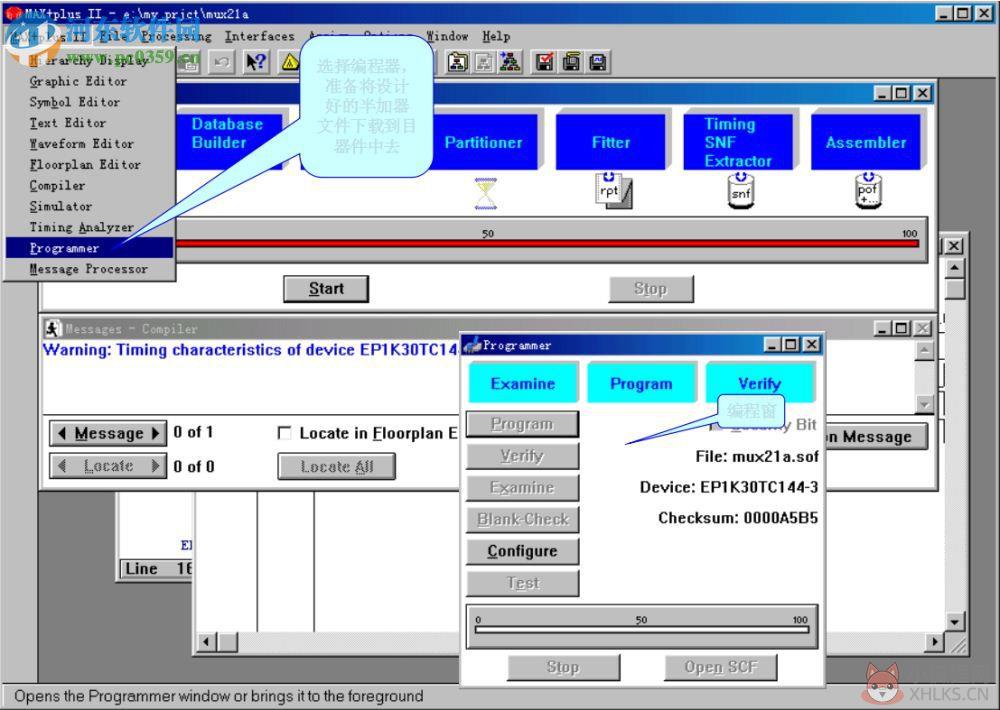This screenshot has width=1000, height=710.
Task: Click the background editor vertical scroll down arrow
Action: click(954, 622)
